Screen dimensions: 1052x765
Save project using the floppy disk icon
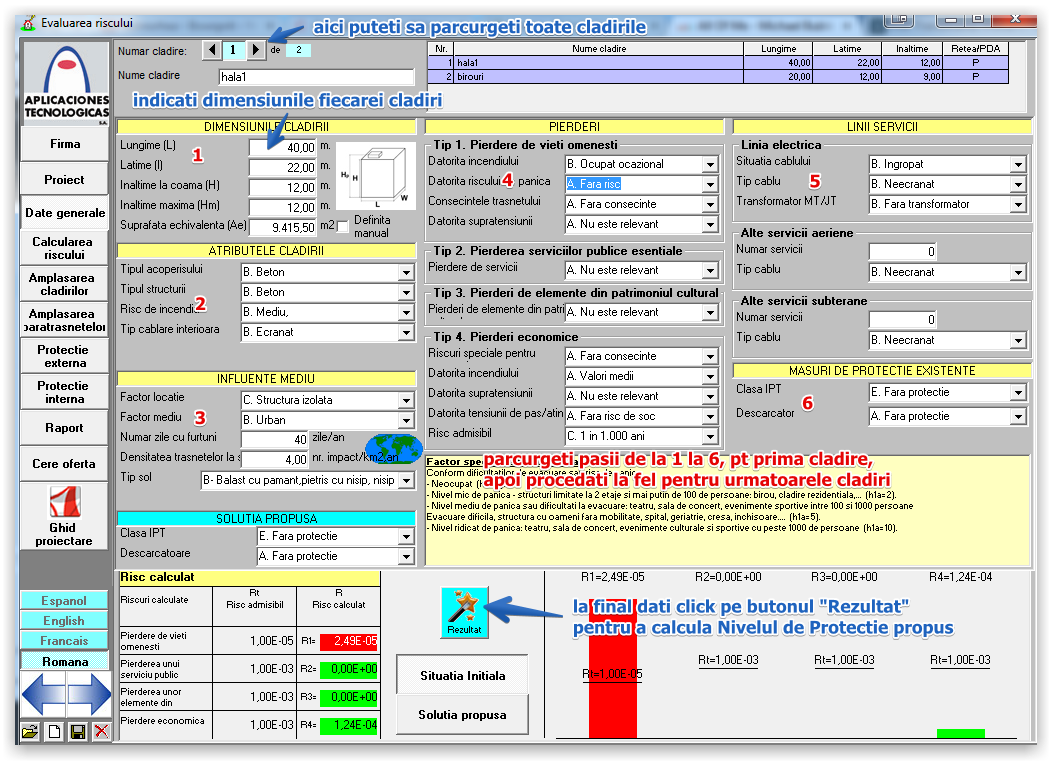click(x=77, y=731)
